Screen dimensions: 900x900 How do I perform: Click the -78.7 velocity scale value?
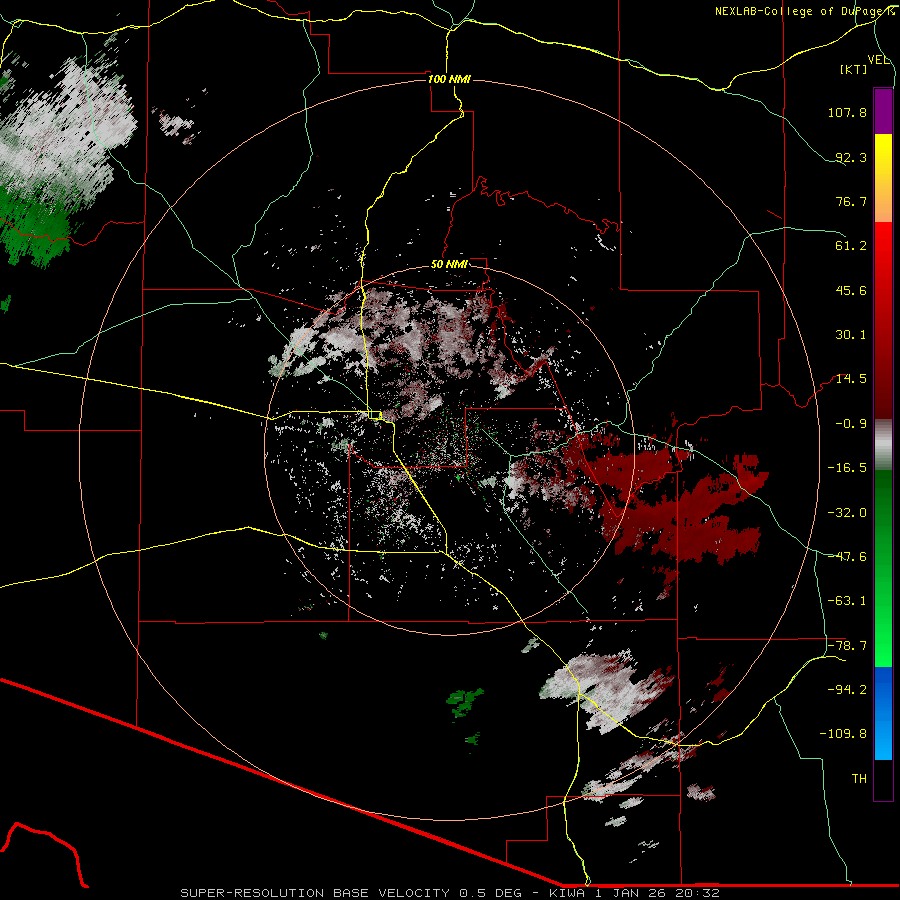point(847,646)
